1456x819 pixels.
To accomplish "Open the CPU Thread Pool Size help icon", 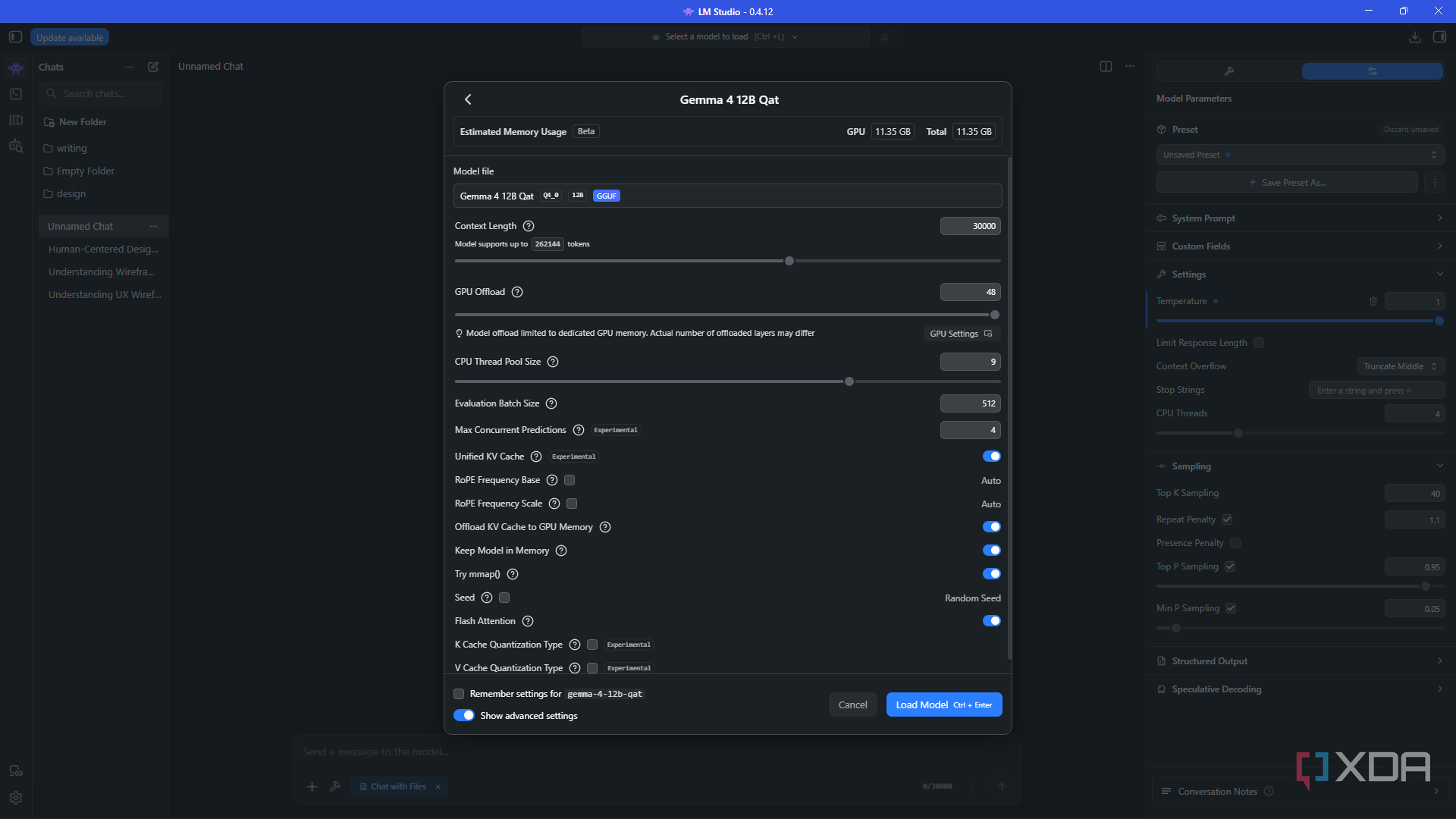I will 553,362.
